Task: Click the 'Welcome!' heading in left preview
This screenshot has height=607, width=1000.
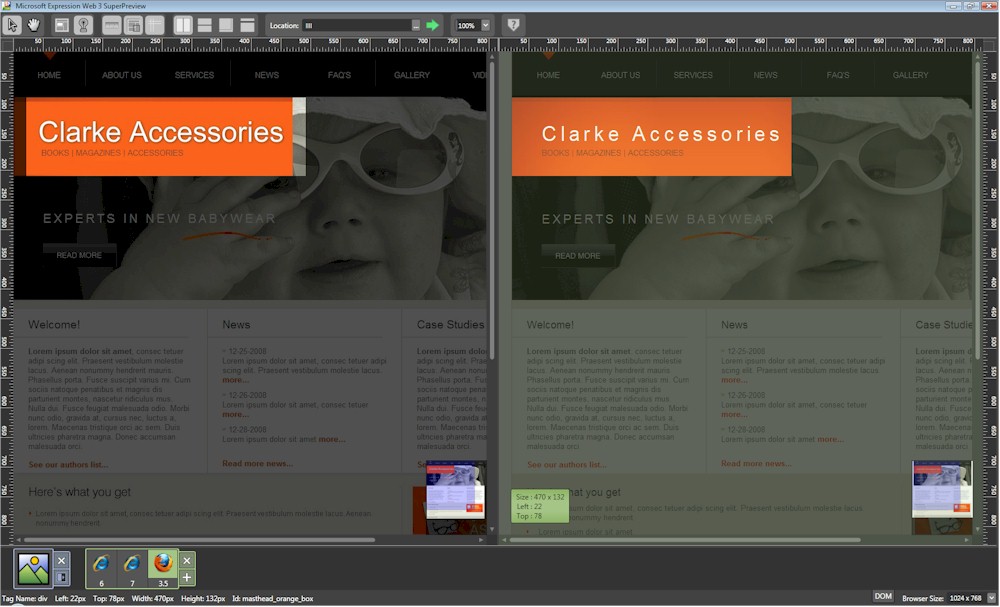Action: coord(54,325)
